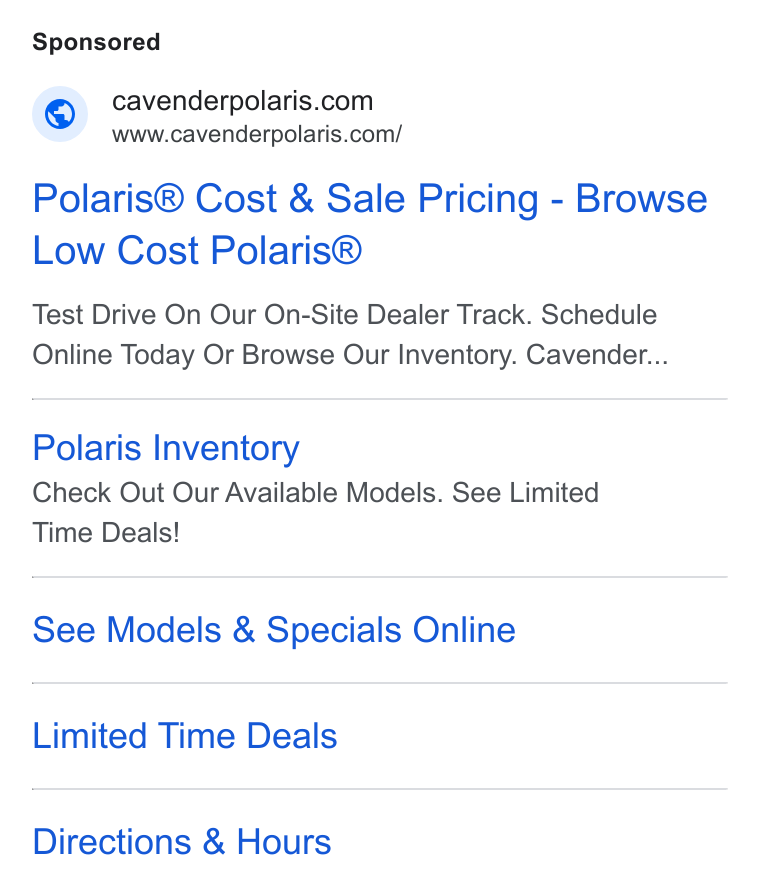Image resolution: width=760 pixels, height=894 pixels.
Task: Click the See Limited text under Polaris Inventory
Action: [x=525, y=493]
